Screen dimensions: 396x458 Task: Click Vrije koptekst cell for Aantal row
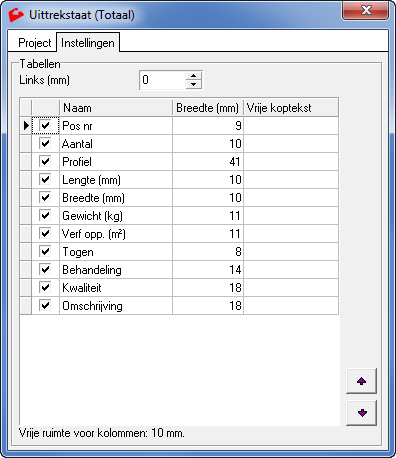tap(291, 144)
